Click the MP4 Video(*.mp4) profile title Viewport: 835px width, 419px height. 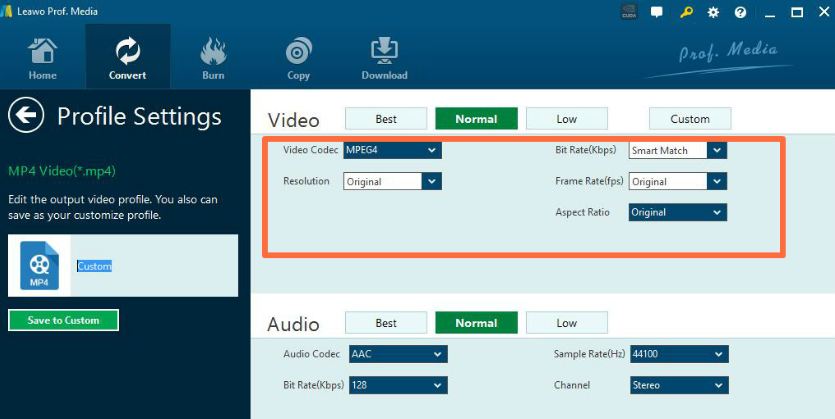pyautogui.click(x=62, y=171)
